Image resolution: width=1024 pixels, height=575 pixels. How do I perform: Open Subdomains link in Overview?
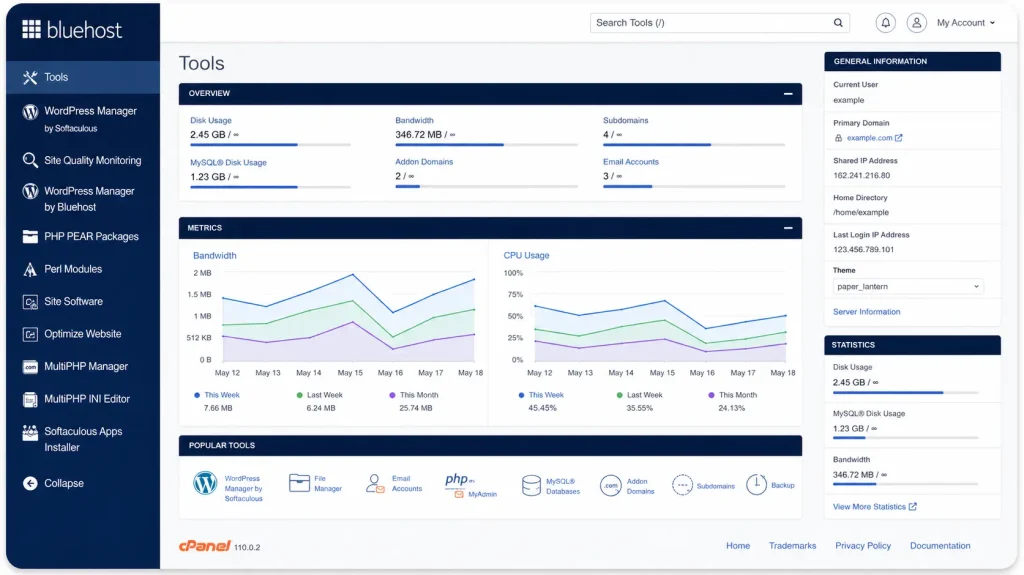pyautogui.click(x=626, y=120)
